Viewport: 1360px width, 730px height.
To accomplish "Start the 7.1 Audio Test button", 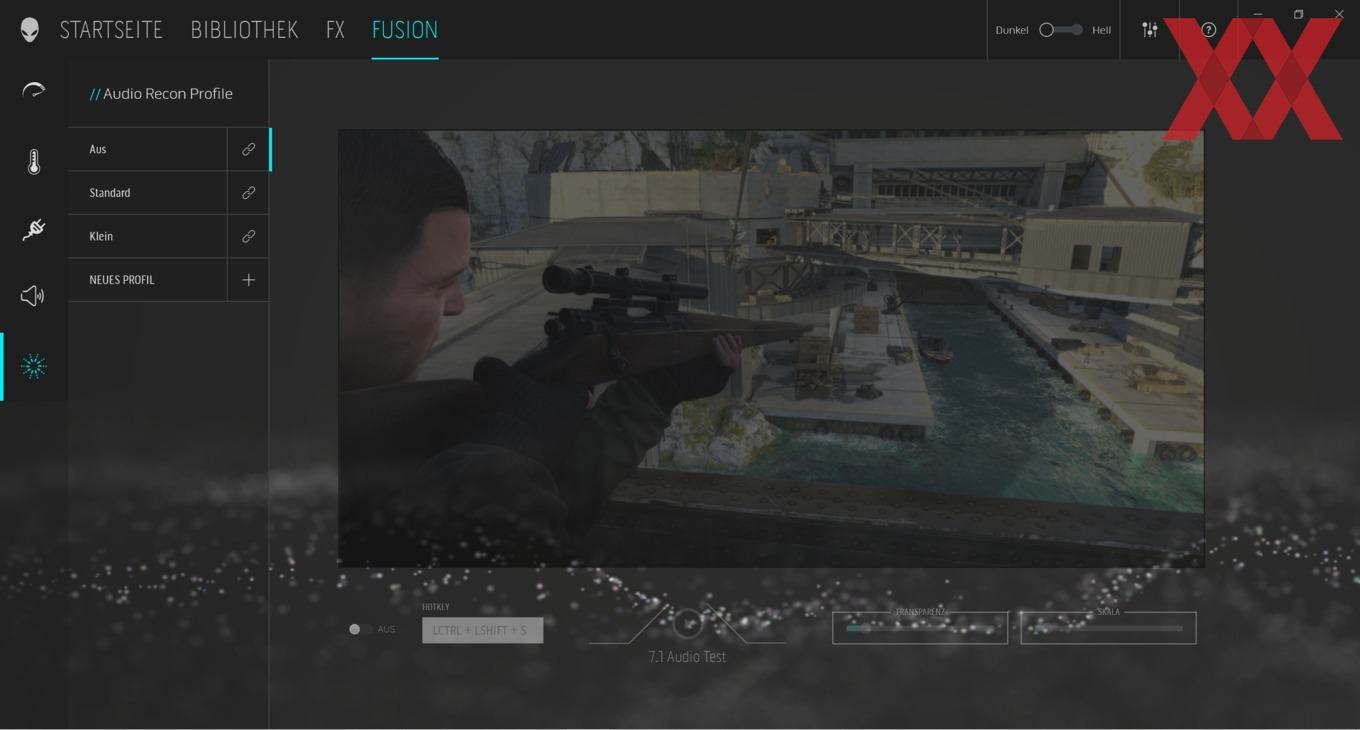I will [x=687, y=624].
